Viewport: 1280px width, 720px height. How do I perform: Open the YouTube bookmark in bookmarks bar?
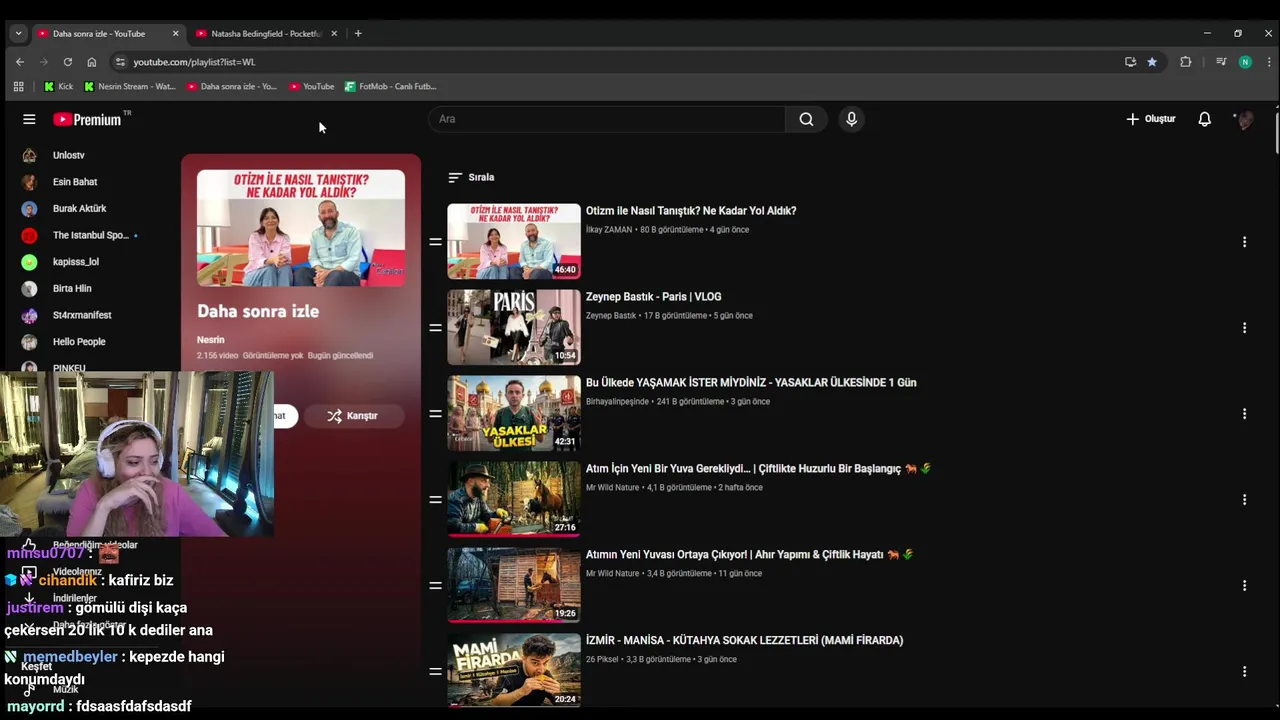312,87
